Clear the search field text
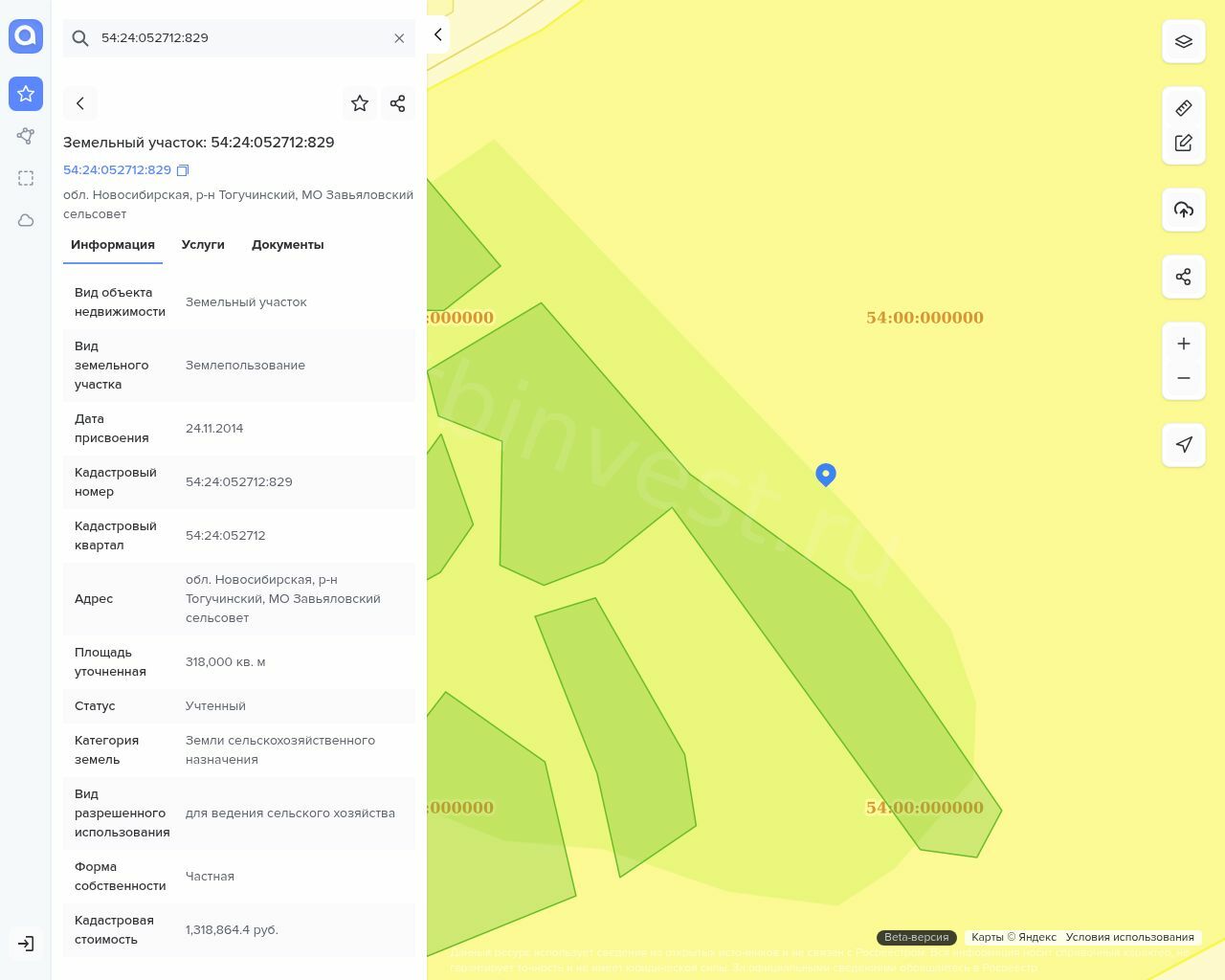The image size is (1225, 980). coord(399,38)
